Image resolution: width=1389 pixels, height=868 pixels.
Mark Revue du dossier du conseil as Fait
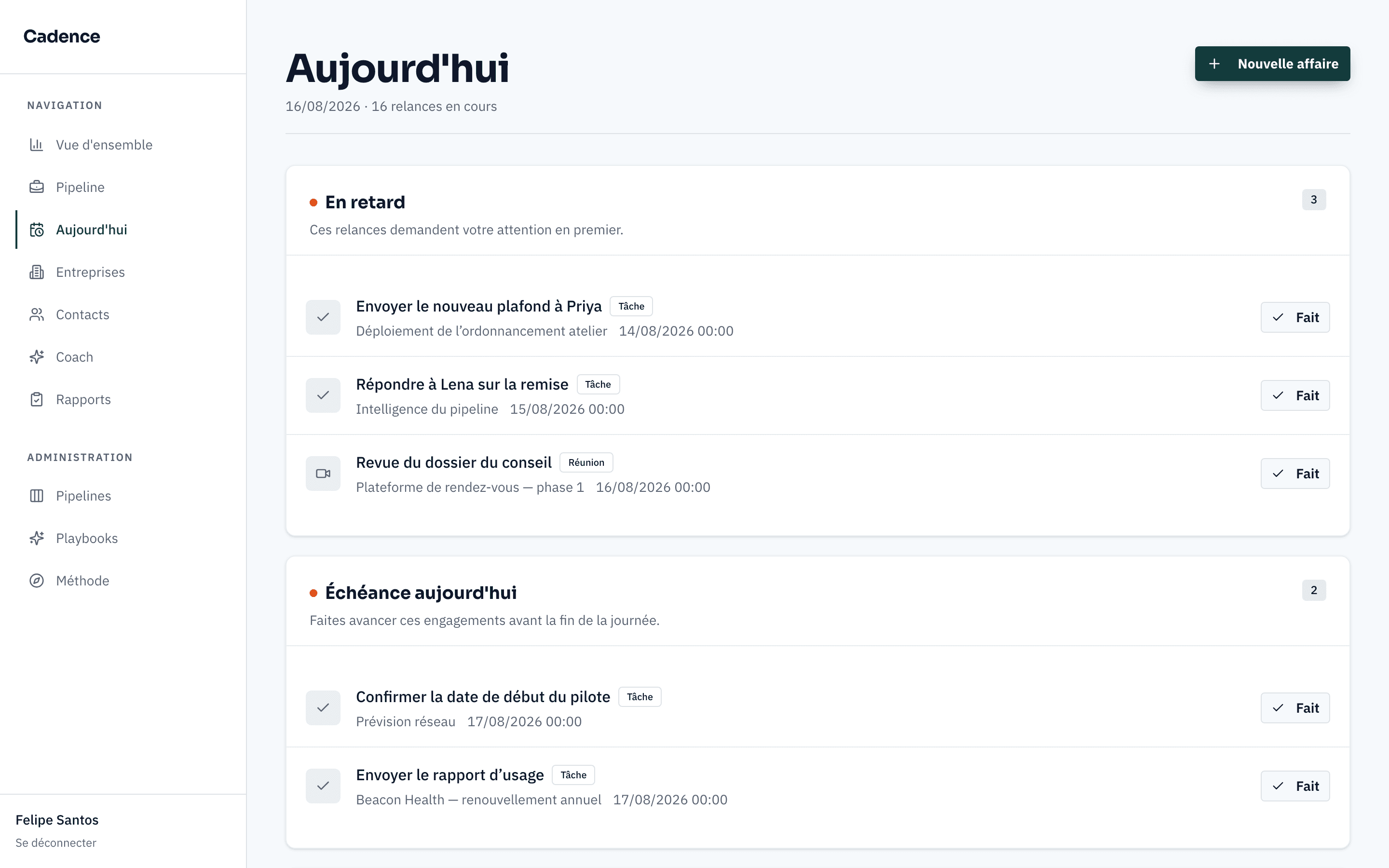pyautogui.click(x=1295, y=474)
